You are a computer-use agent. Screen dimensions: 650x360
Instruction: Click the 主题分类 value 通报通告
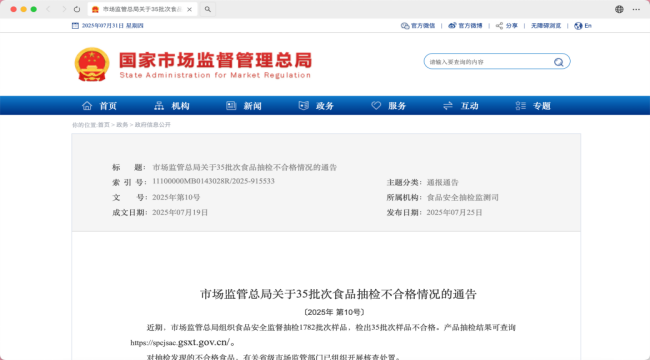click(443, 182)
